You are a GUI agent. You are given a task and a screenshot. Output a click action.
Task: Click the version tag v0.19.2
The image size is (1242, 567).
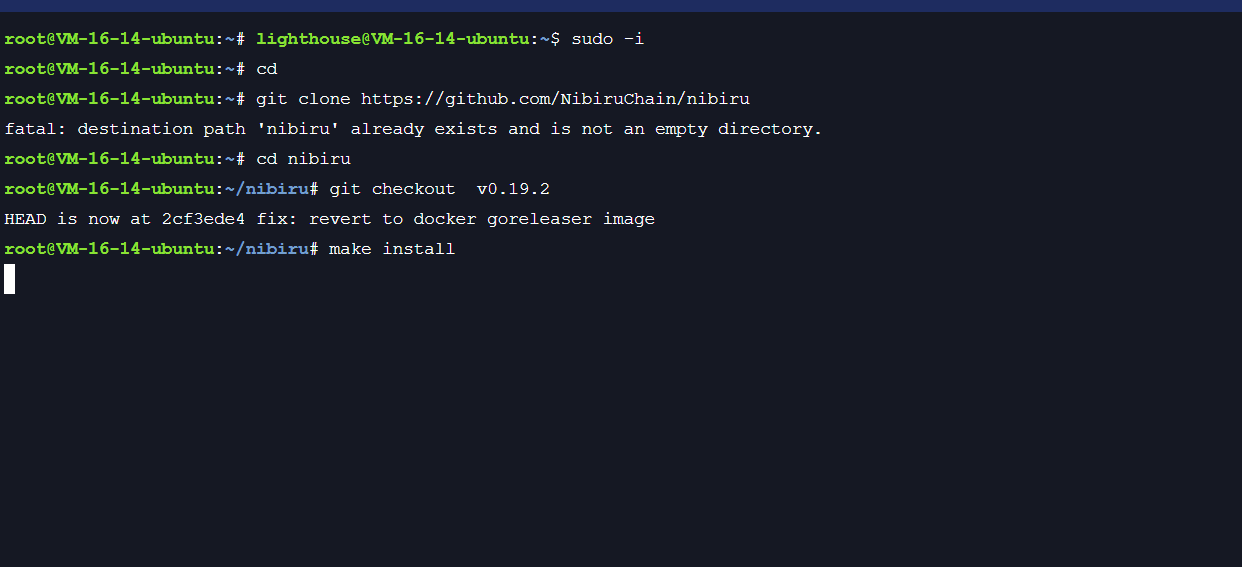tap(513, 189)
